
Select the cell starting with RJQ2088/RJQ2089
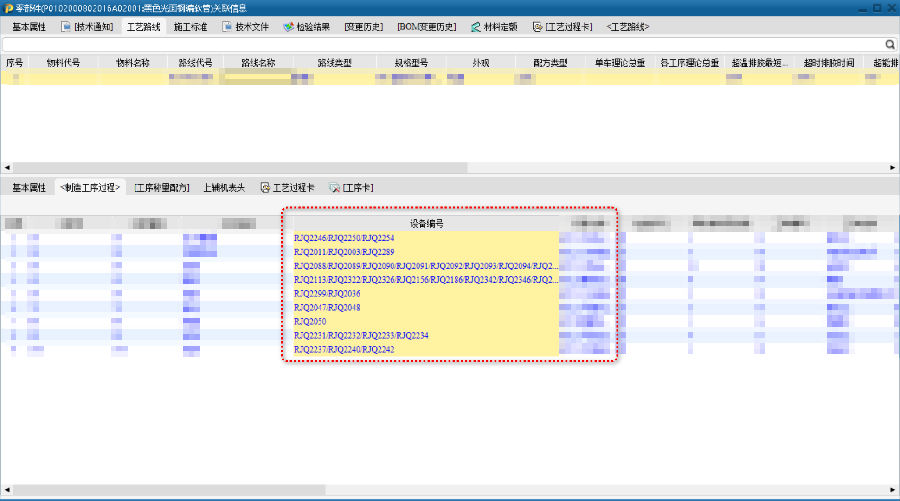[x=426, y=266]
